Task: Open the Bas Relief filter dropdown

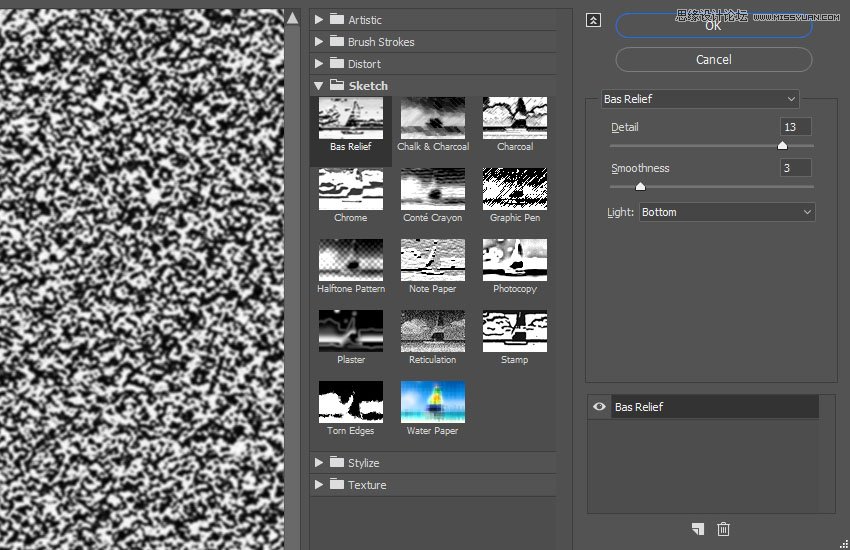Action: click(700, 99)
